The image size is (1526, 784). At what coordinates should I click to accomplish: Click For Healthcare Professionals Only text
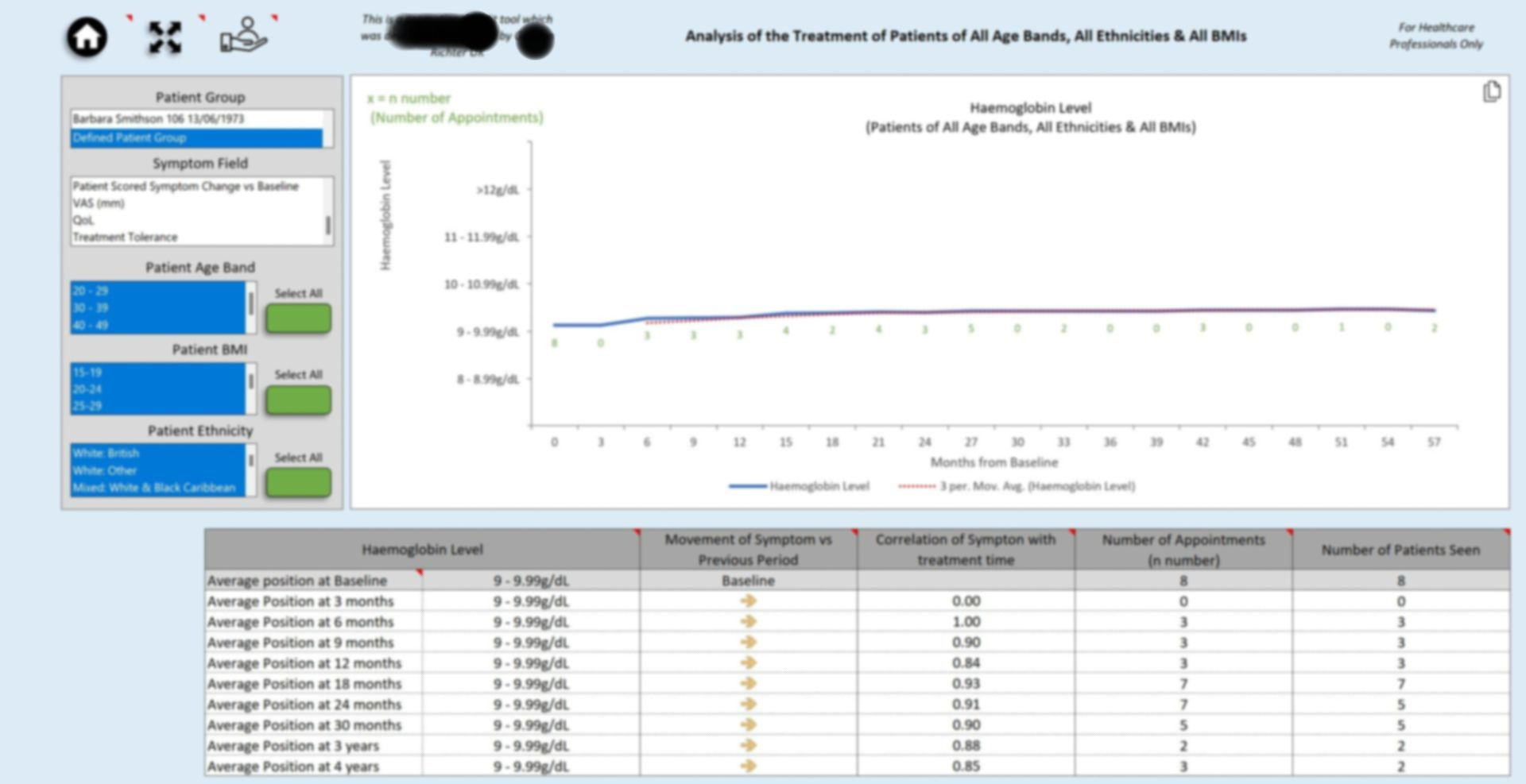tap(1436, 36)
